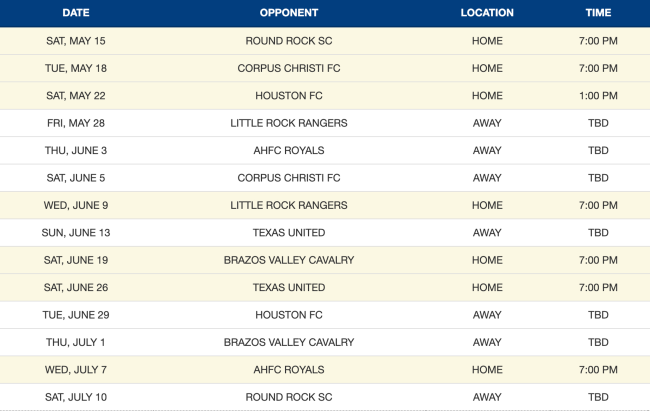
Task: Click the LOCATION column header
Action: 487,13
